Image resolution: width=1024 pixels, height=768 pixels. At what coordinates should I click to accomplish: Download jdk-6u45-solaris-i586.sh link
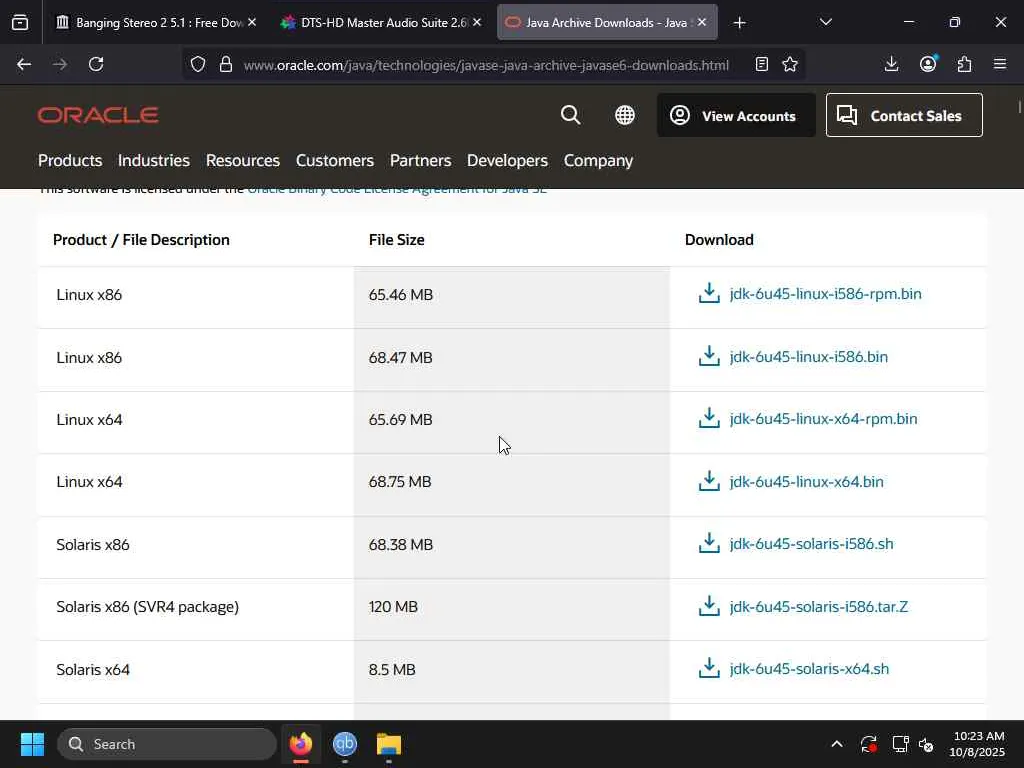(x=811, y=544)
